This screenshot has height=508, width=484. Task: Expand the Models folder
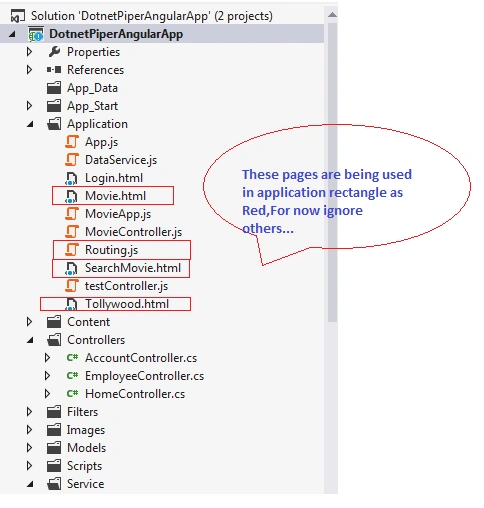[29, 448]
